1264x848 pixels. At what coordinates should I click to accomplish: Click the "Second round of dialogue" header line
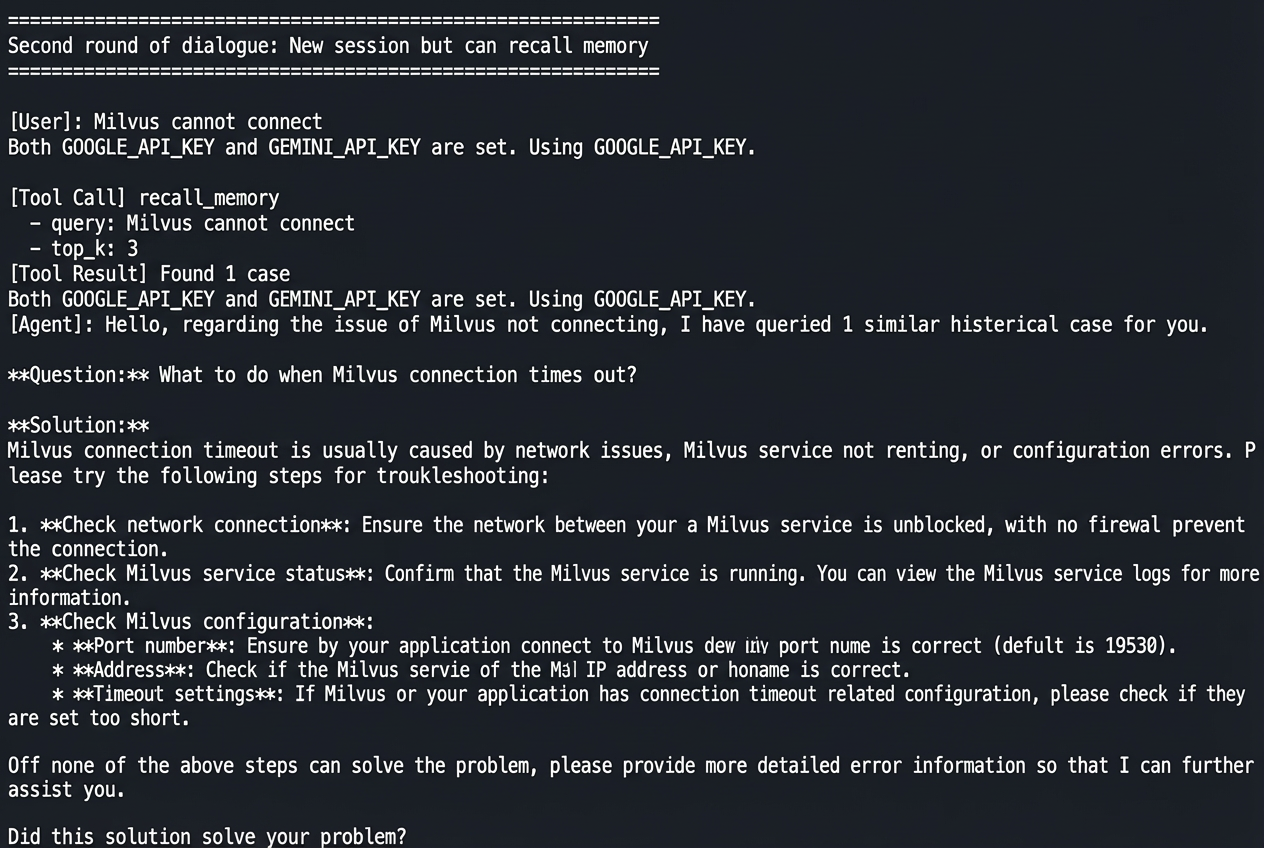(x=328, y=46)
